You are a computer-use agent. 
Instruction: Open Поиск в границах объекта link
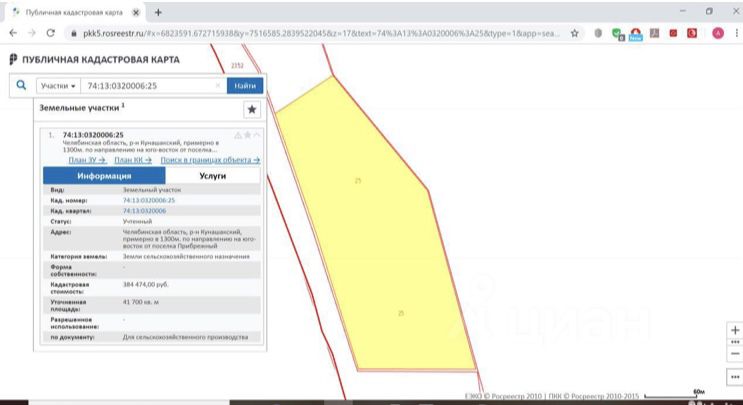click(210, 160)
